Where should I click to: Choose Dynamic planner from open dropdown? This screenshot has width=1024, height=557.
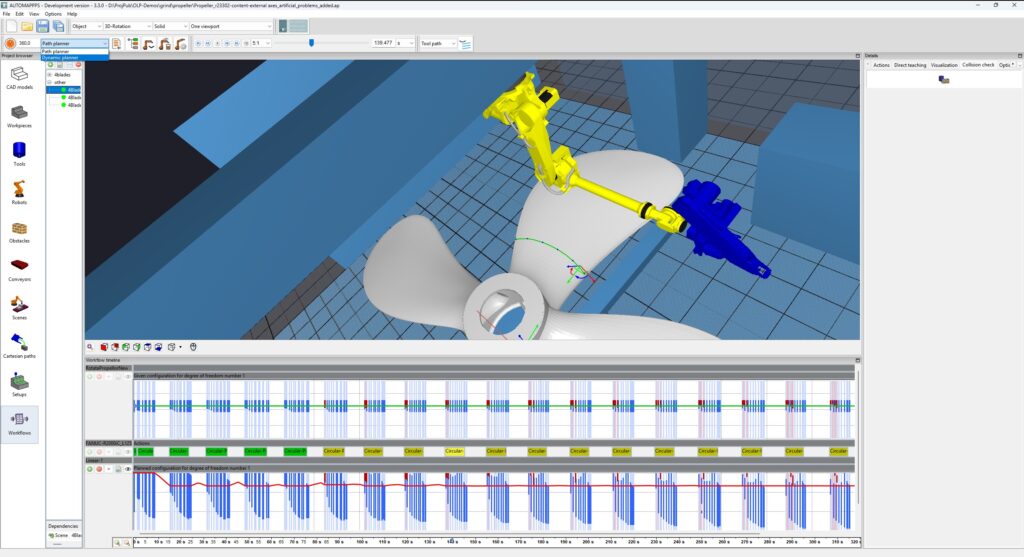74,57
